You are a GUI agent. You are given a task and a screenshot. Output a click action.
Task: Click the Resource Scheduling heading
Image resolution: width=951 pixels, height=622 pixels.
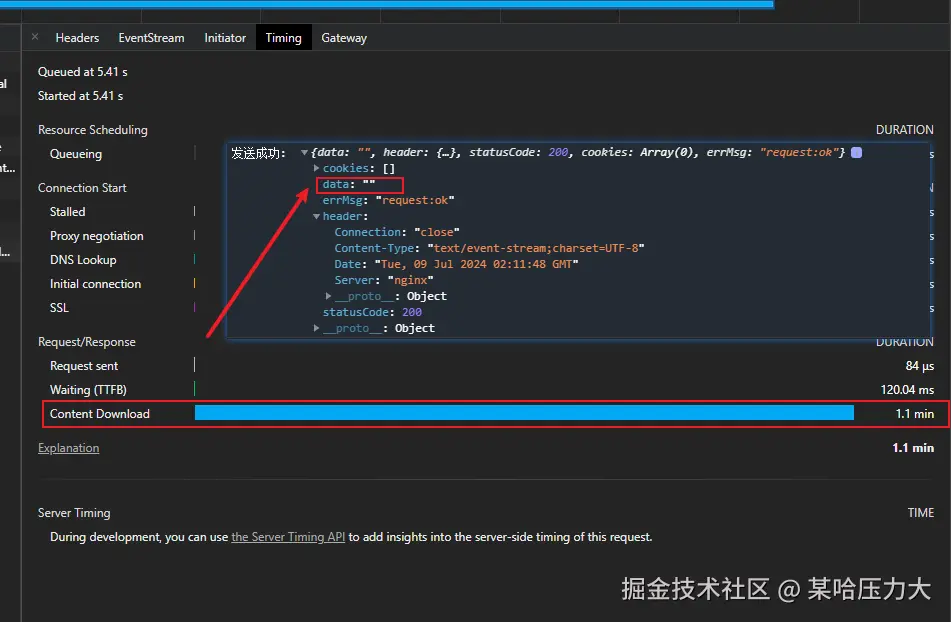point(93,130)
